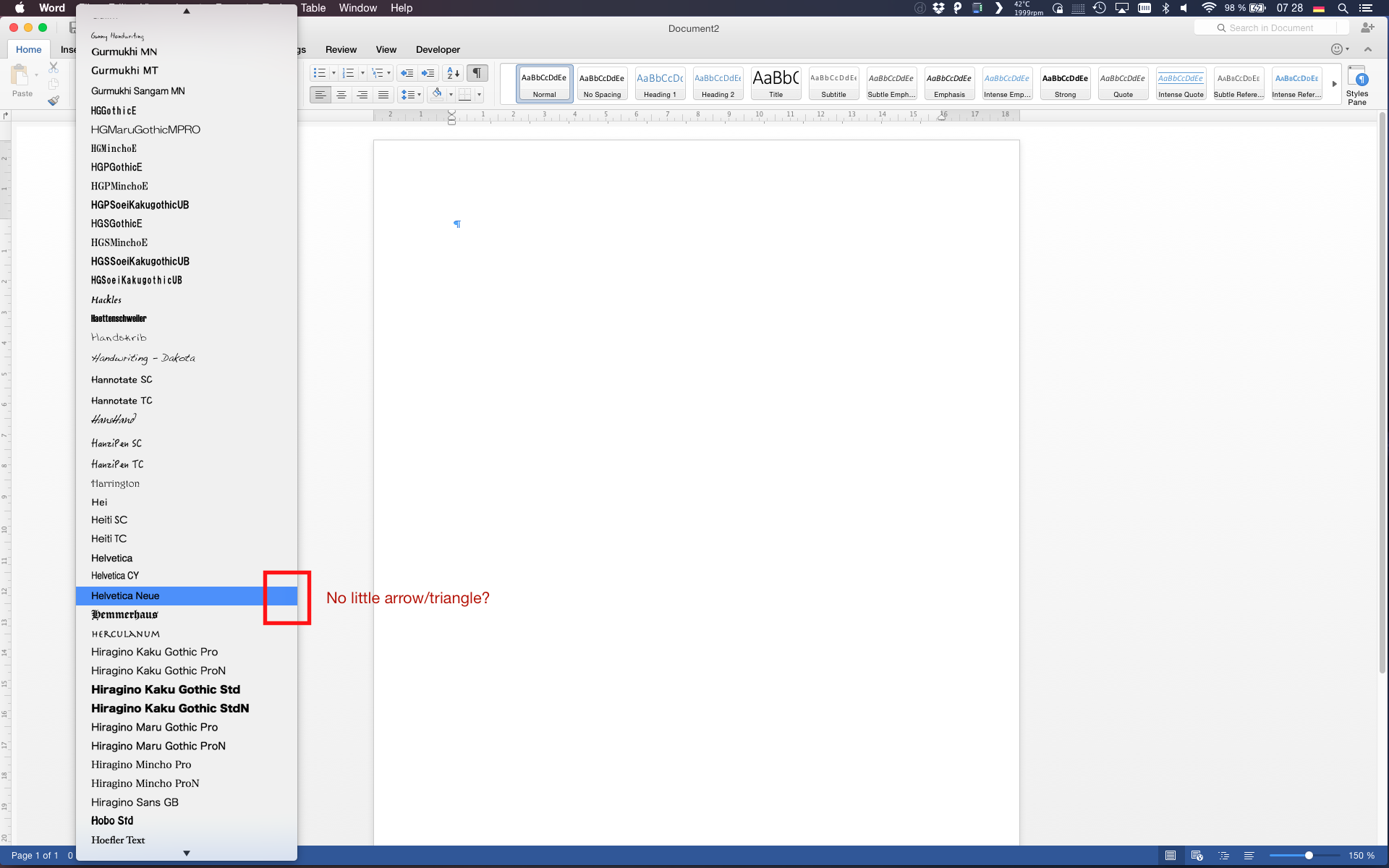Open the borders dropdown arrow
Image resolution: width=1389 pixels, height=868 pixels.
[x=479, y=95]
